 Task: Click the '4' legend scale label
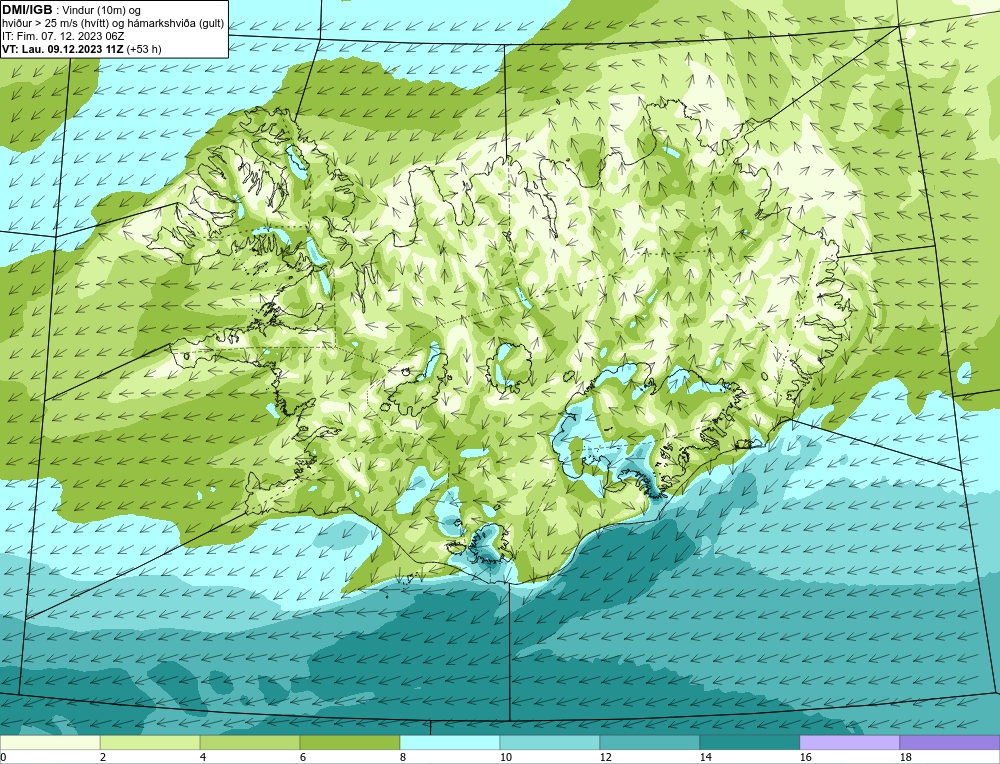[203, 758]
